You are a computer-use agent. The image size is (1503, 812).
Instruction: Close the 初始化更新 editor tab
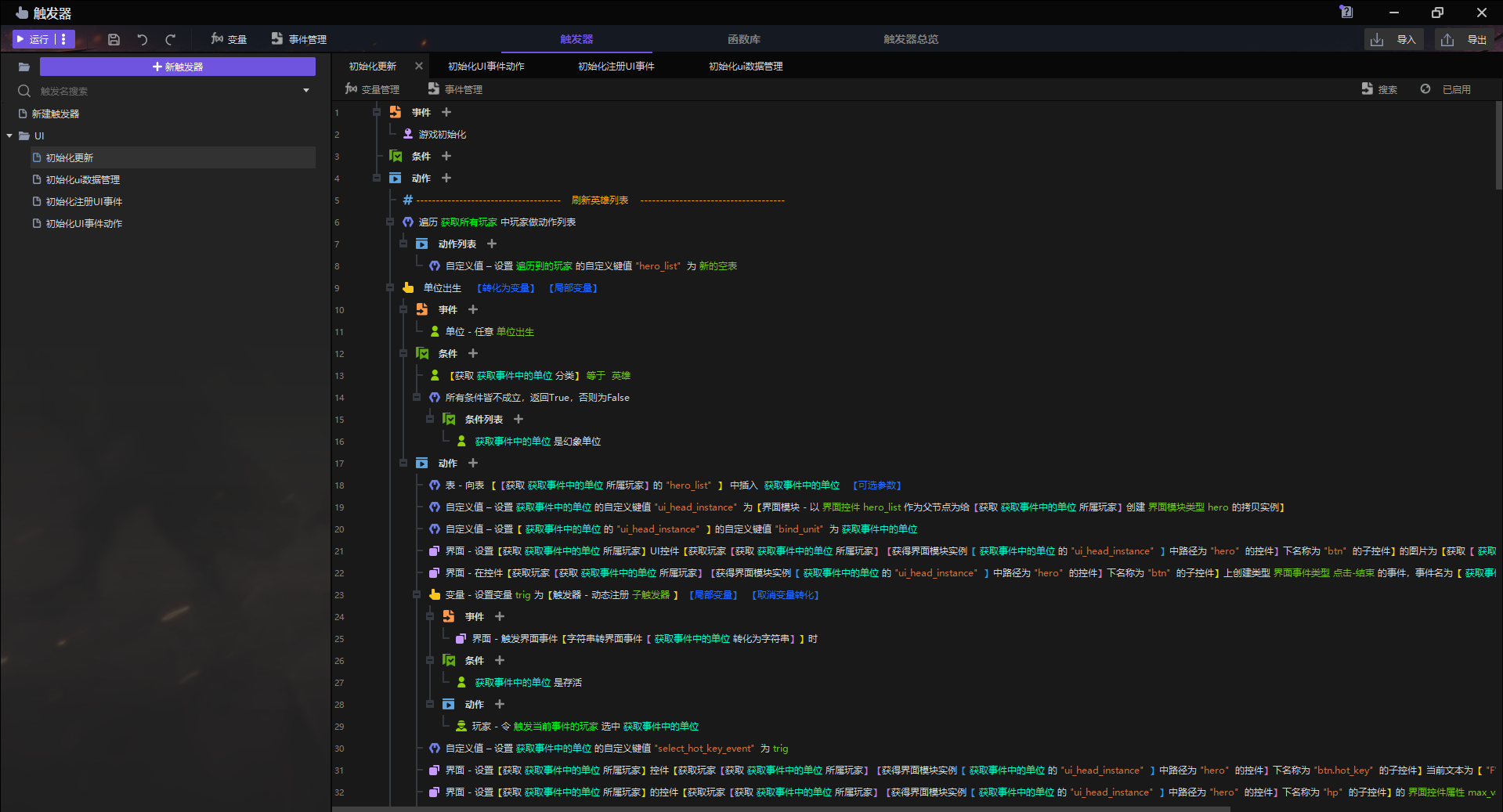pyautogui.click(x=419, y=66)
